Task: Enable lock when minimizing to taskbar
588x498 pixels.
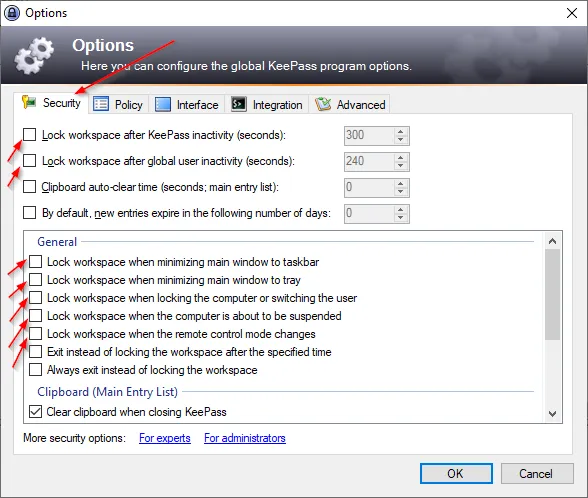Action: pyautogui.click(x=36, y=261)
